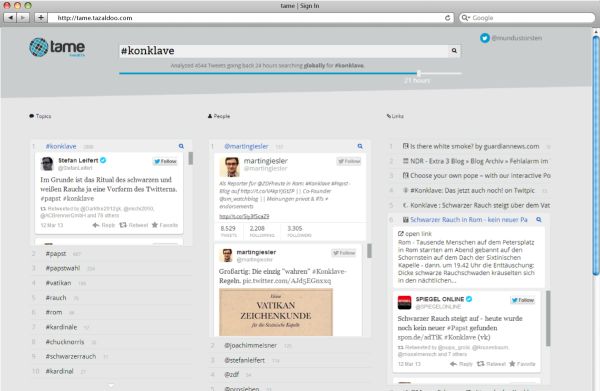Click the plus add-bookmark button
The height and width of the screenshot is (391, 600).
[x=41, y=18]
